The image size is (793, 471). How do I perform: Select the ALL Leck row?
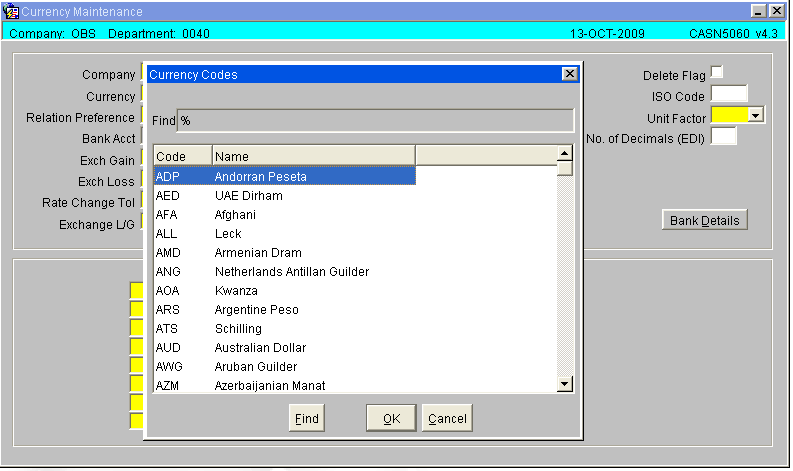pos(285,233)
